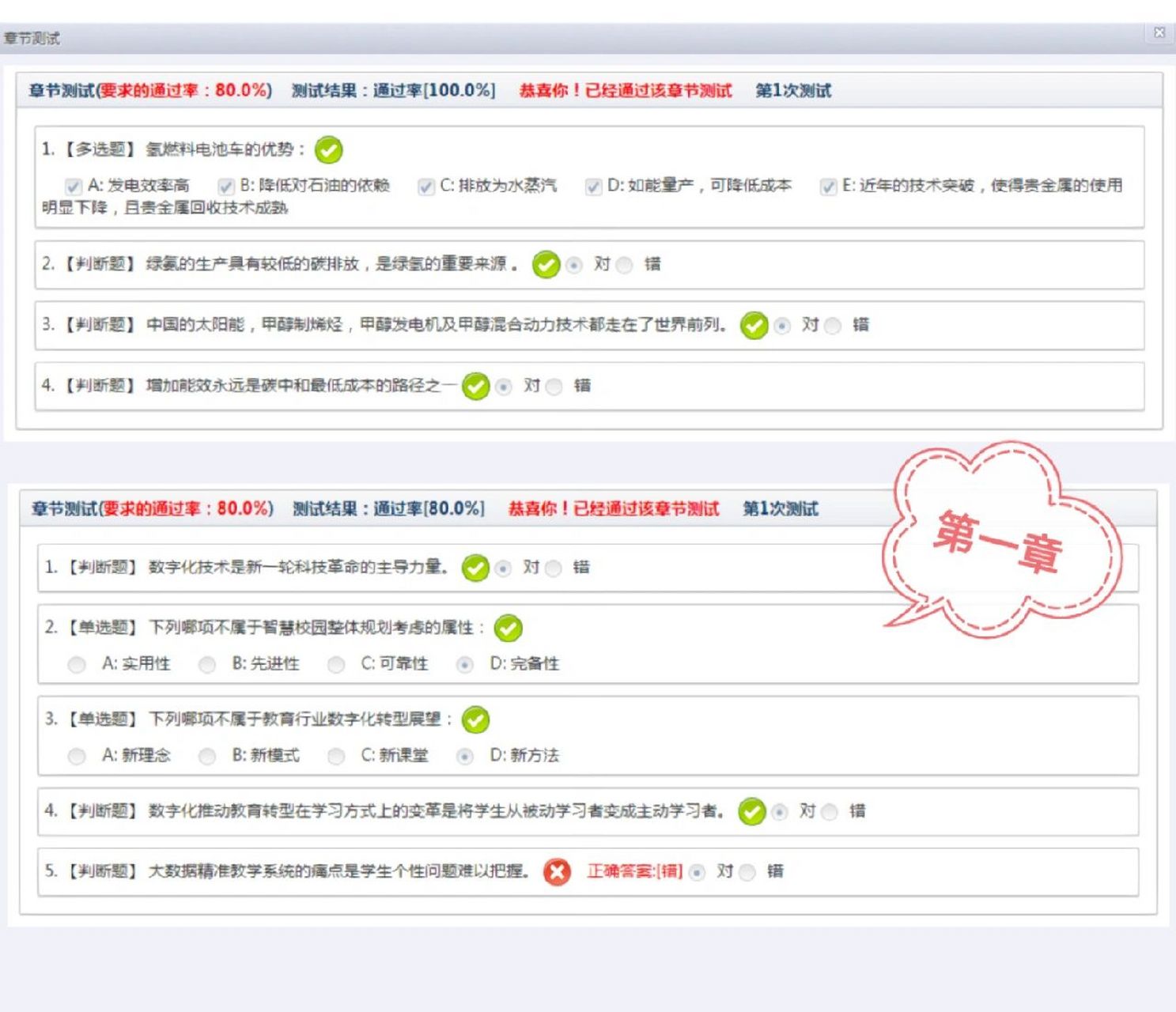Viewport: 1176px width, 1012px height.
Task: Click question text 增加能效永远是碳中和
Action: tap(301, 386)
